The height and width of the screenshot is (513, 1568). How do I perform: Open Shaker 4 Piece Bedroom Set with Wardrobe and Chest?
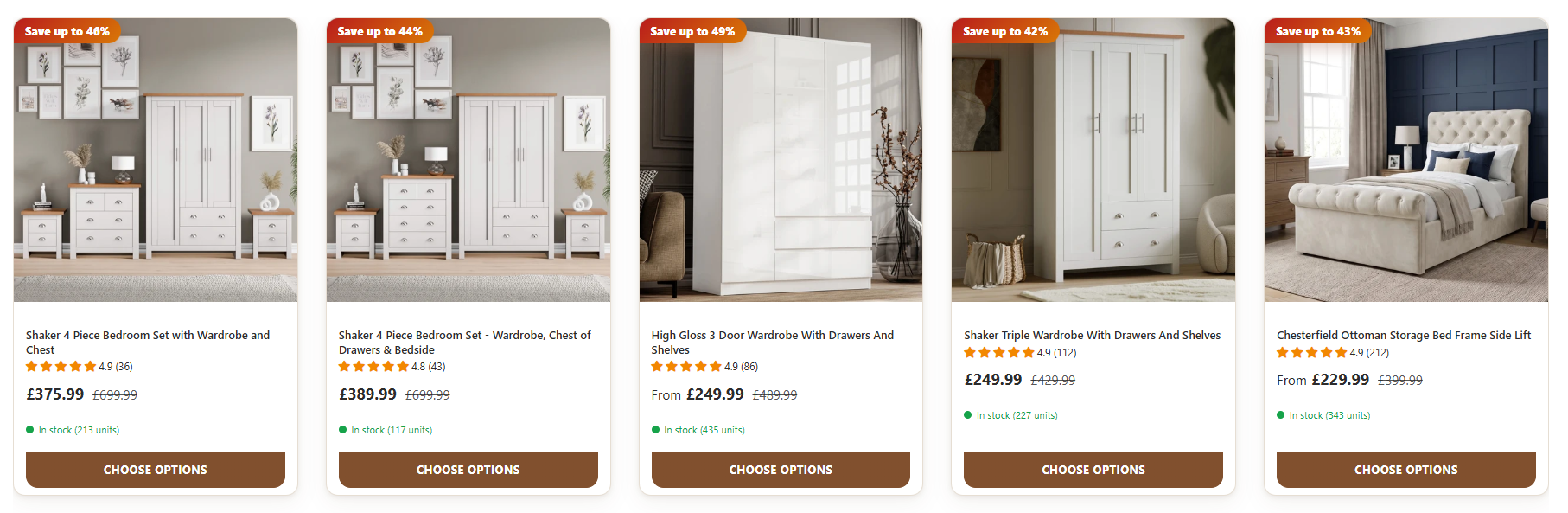(148, 343)
